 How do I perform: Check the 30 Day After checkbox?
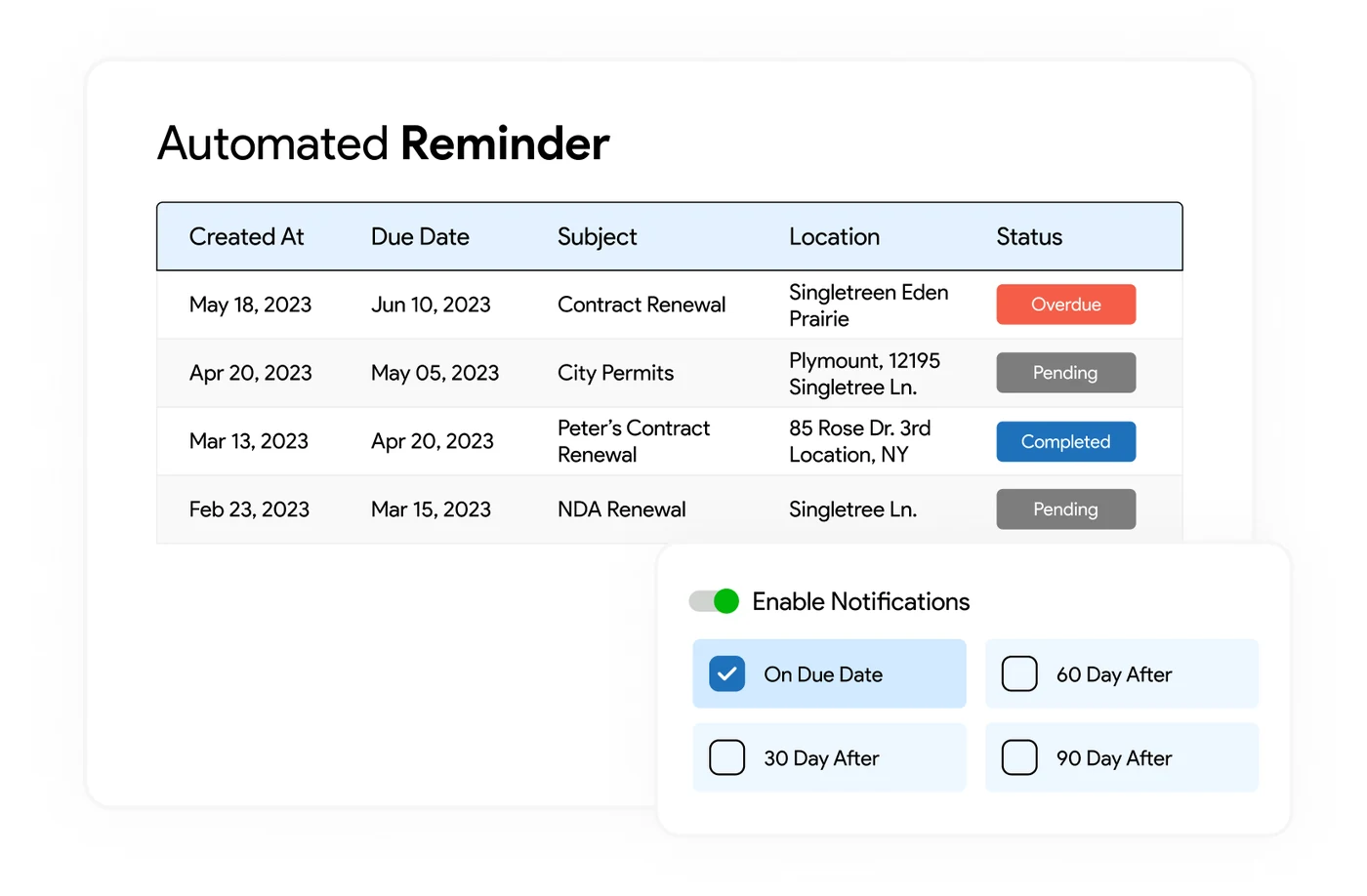(726, 757)
